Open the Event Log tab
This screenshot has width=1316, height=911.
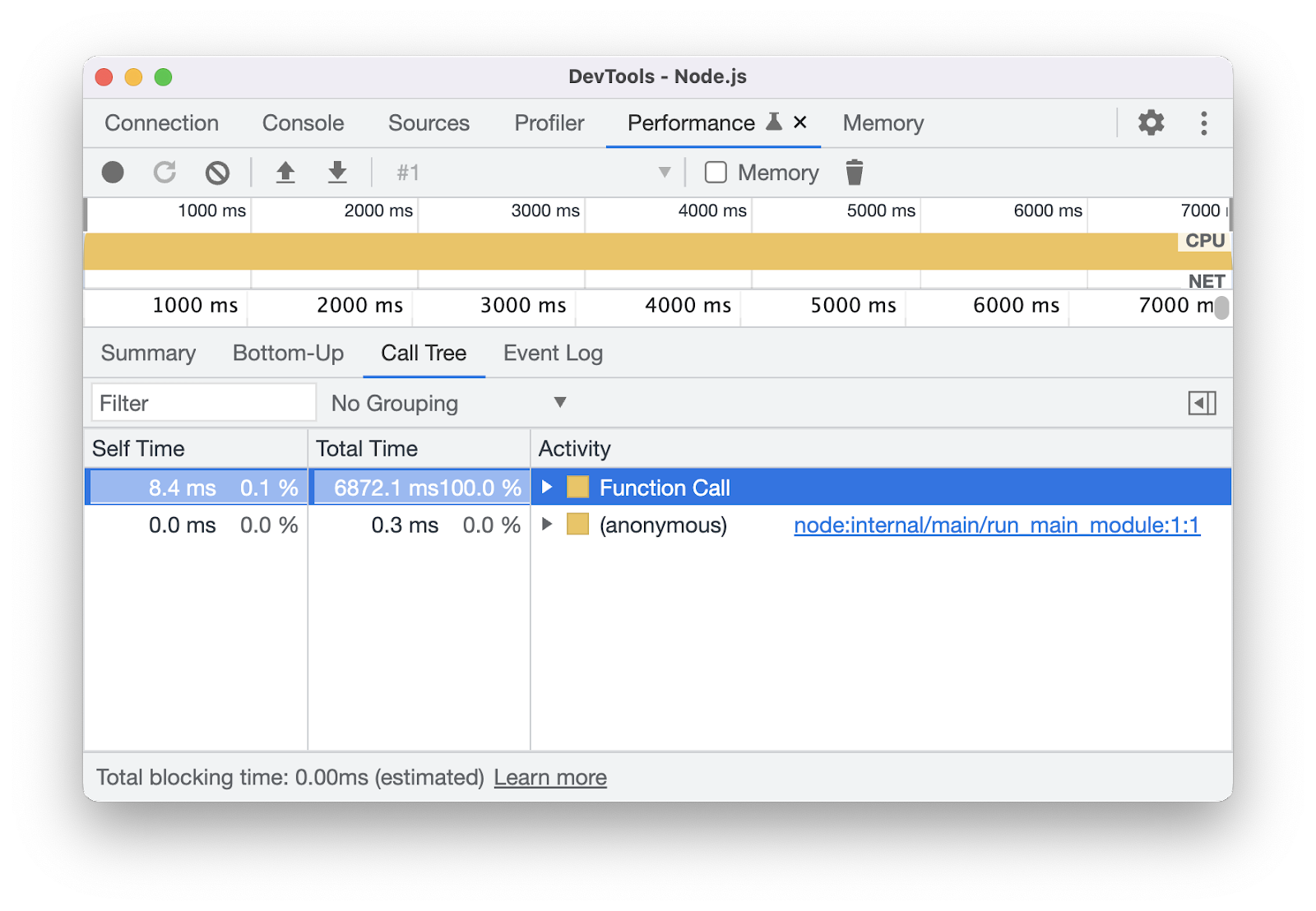(553, 354)
